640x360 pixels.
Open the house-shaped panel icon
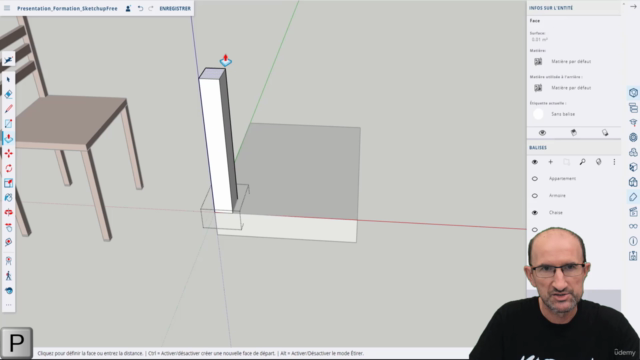click(633, 182)
